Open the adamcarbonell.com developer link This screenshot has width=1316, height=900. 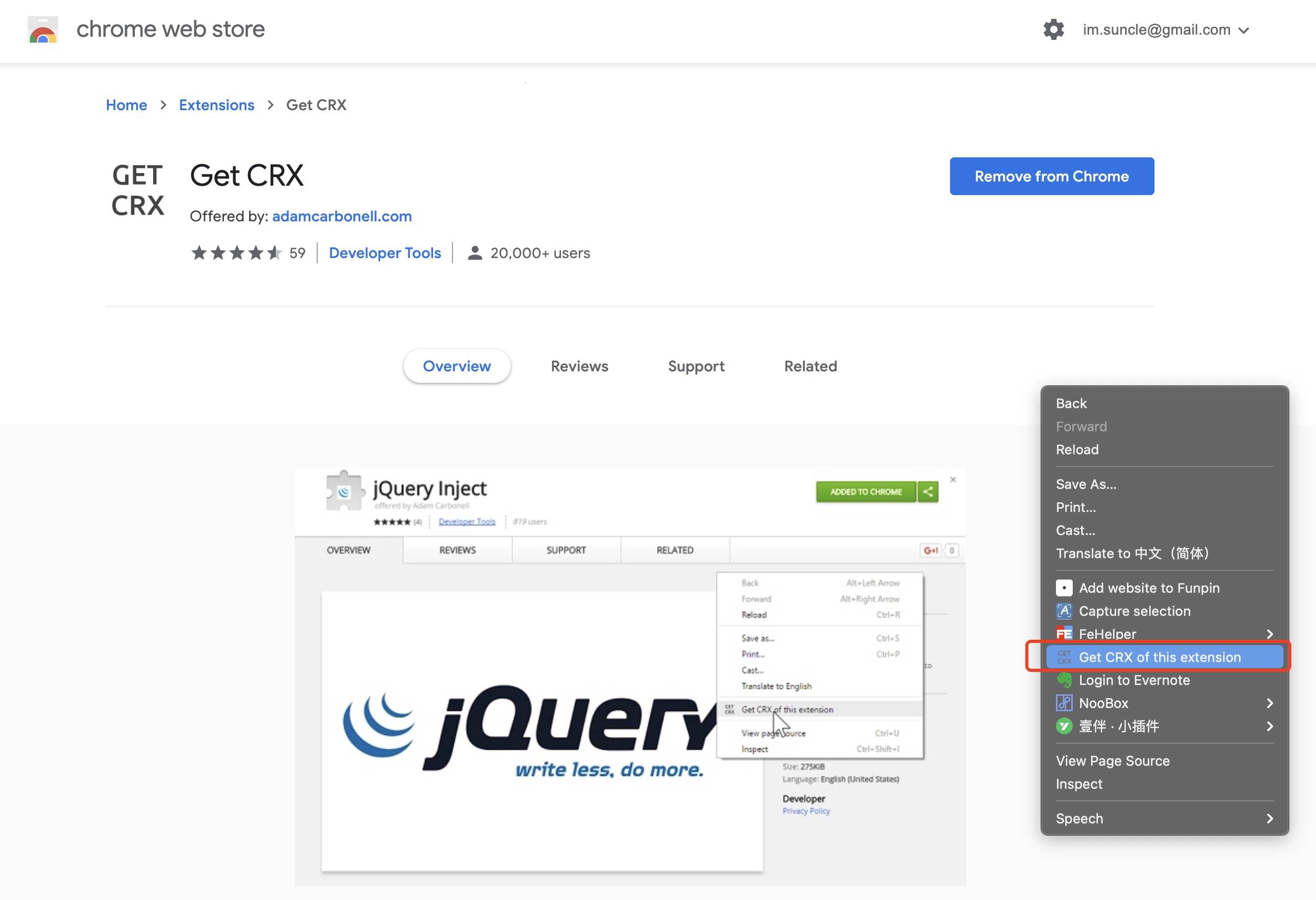[x=341, y=217]
